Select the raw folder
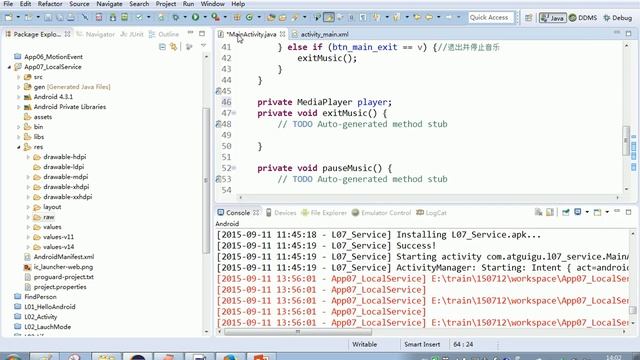 [x=49, y=217]
